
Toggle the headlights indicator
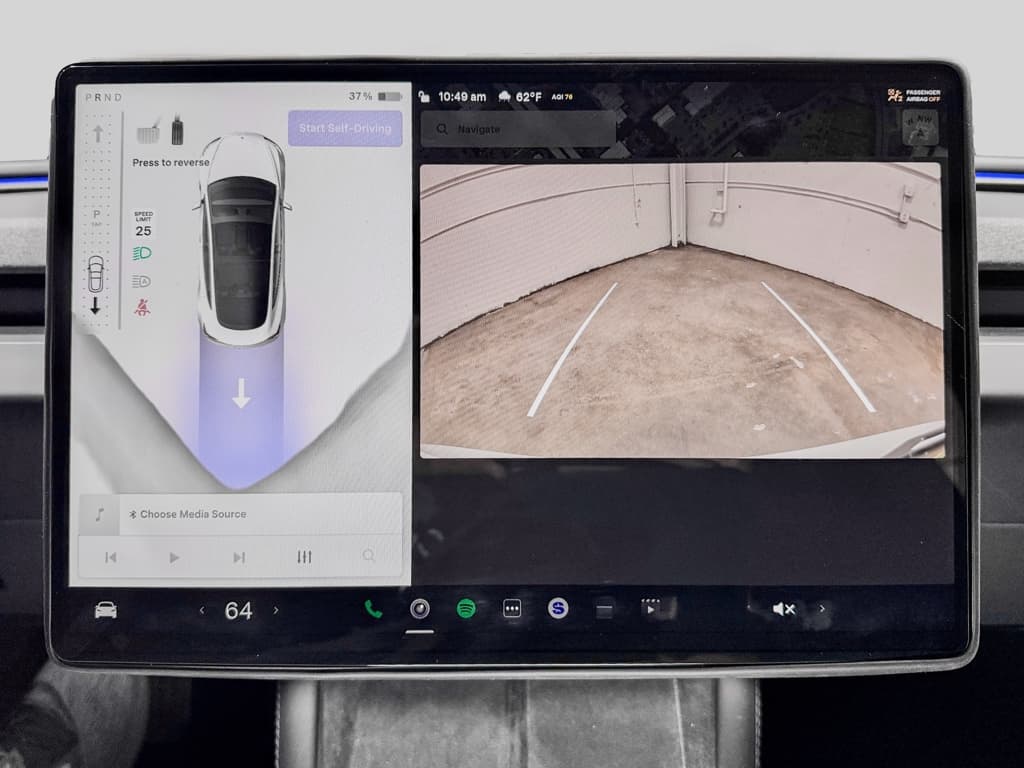coord(142,255)
